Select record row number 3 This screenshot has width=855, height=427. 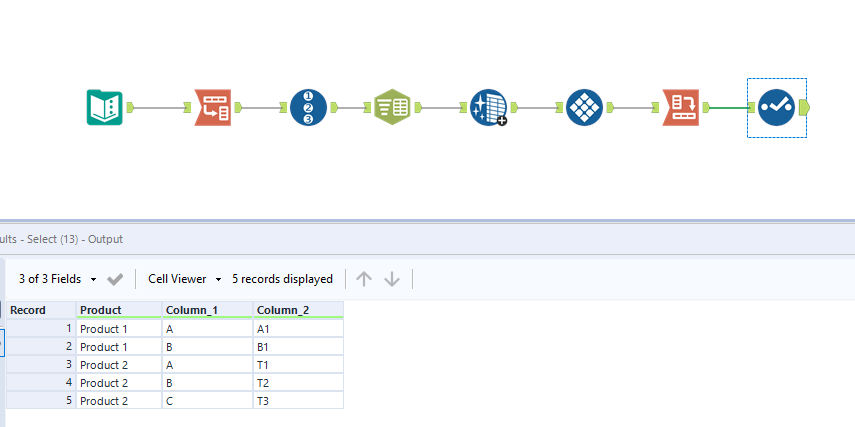coord(40,364)
